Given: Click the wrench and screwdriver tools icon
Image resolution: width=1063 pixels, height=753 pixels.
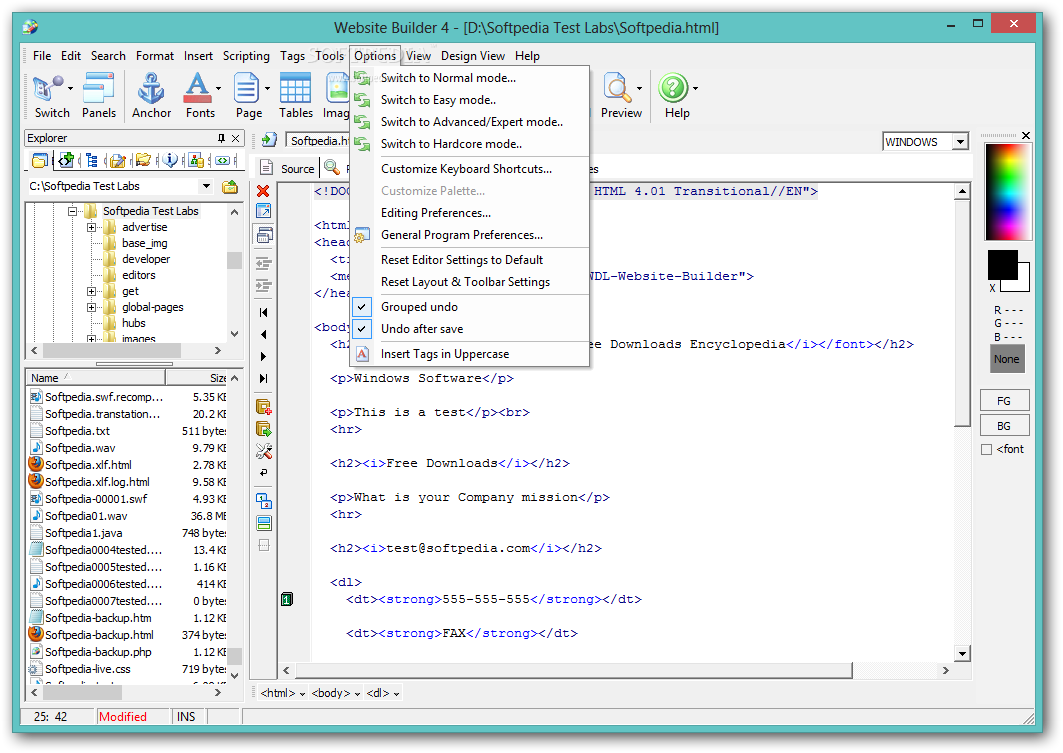Looking at the screenshot, I should tap(264, 451).
